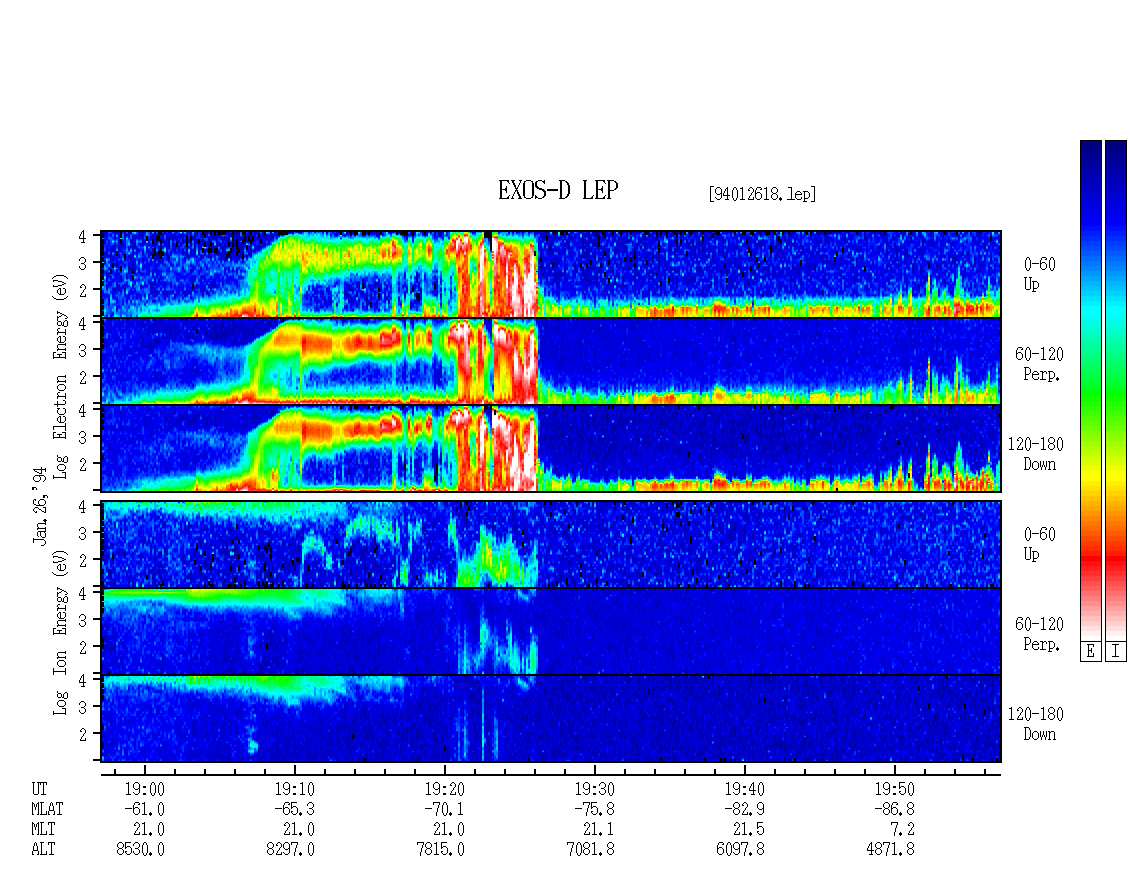Image resolution: width=1130 pixels, height=875 pixels.
Task: Click the ALT value 4871.8
Action: click(891, 849)
